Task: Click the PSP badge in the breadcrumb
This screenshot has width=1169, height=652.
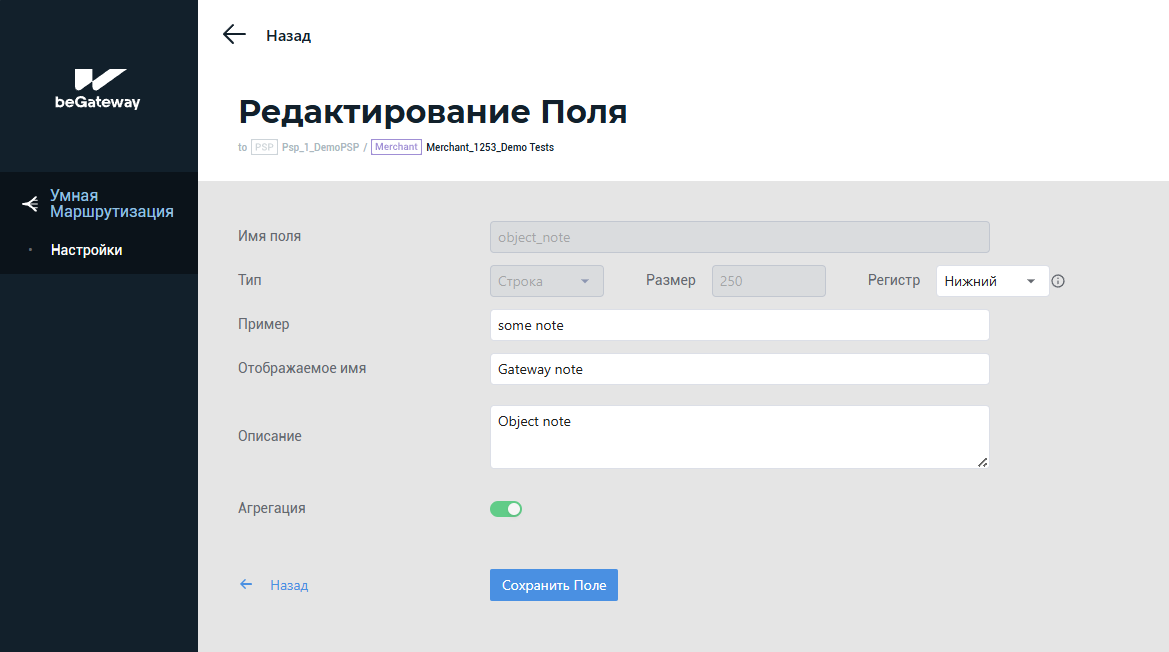Action: (x=264, y=147)
